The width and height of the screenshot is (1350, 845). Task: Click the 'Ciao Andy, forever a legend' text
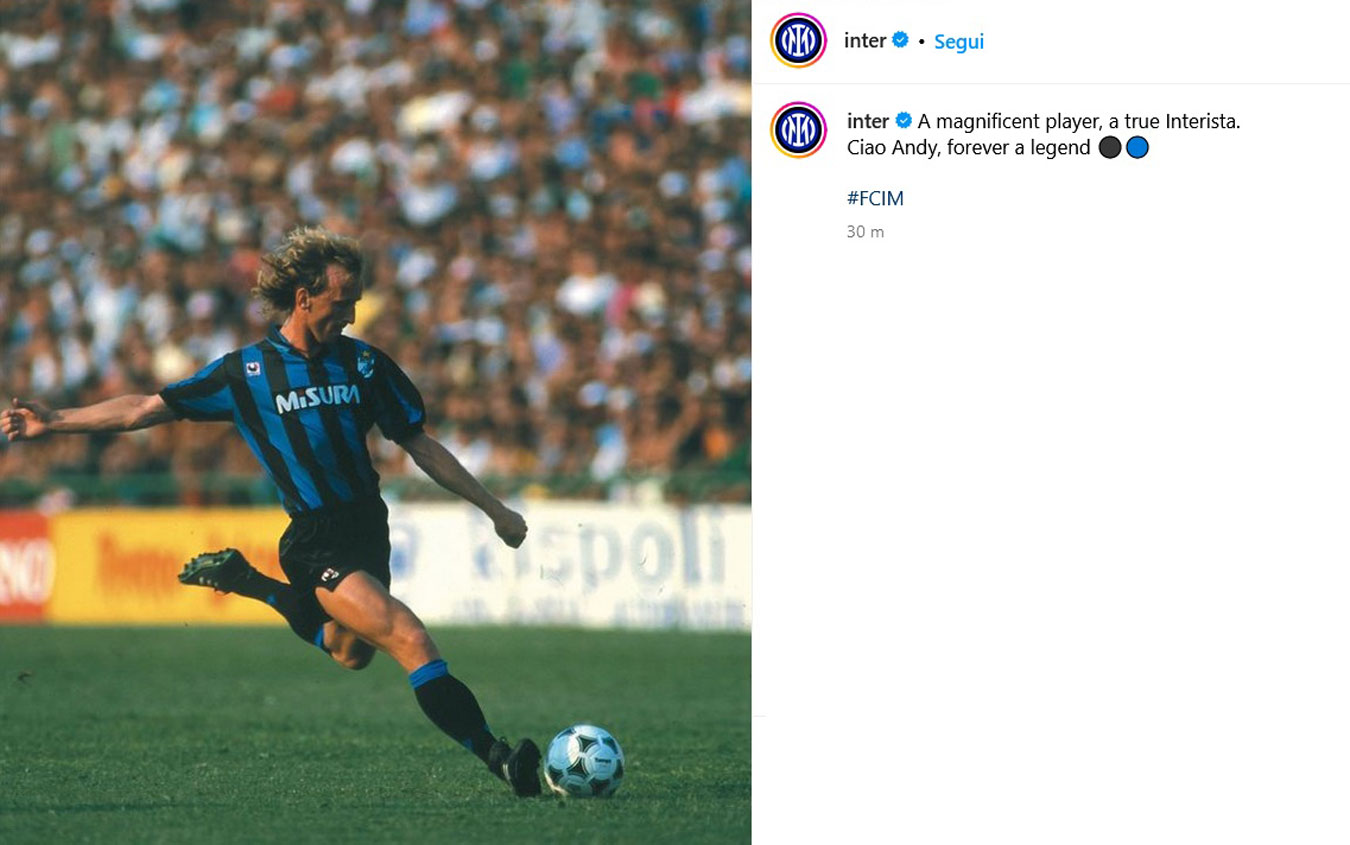[969, 148]
